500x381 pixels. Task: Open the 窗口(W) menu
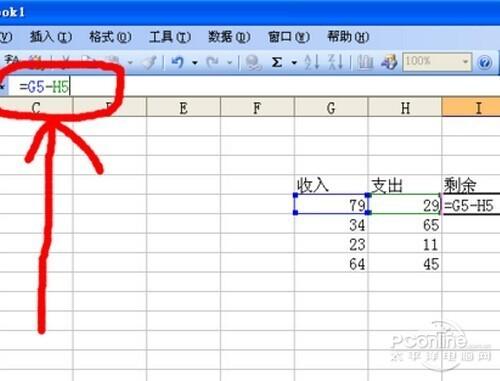coord(289,37)
